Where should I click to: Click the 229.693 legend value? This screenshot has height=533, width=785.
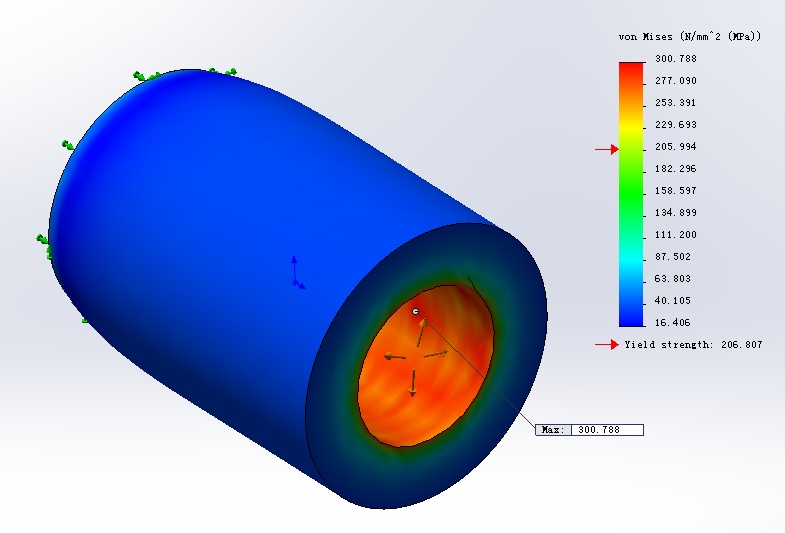(676, 125)
